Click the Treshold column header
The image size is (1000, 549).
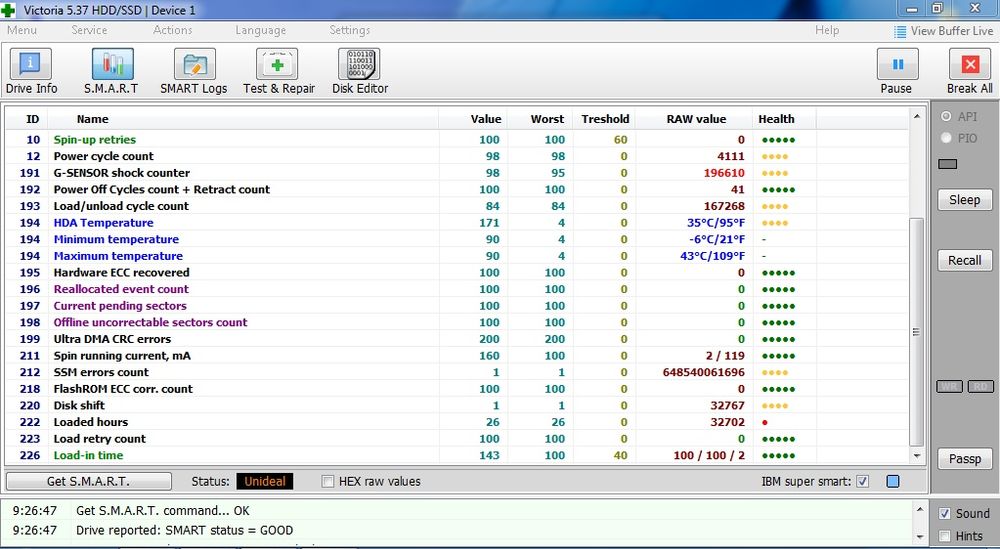pyautogui.click(x=605, y=119)
